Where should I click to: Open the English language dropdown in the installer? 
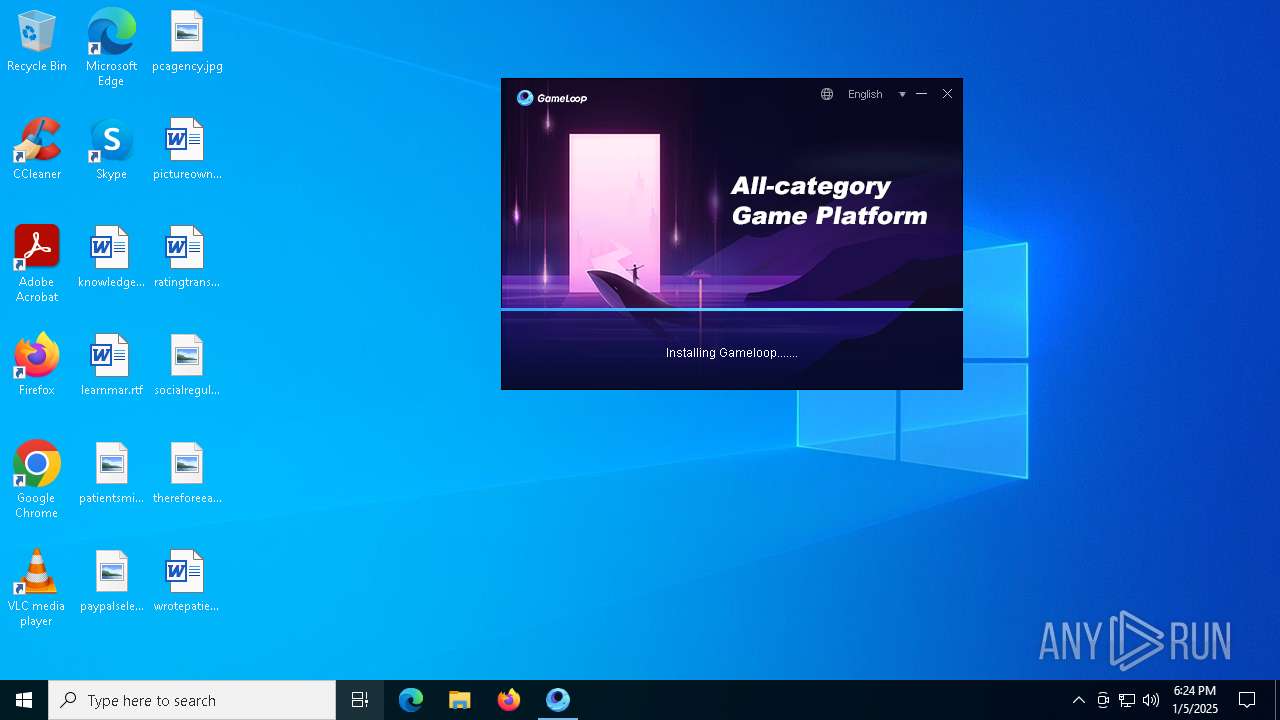click(x=876, y=94)
